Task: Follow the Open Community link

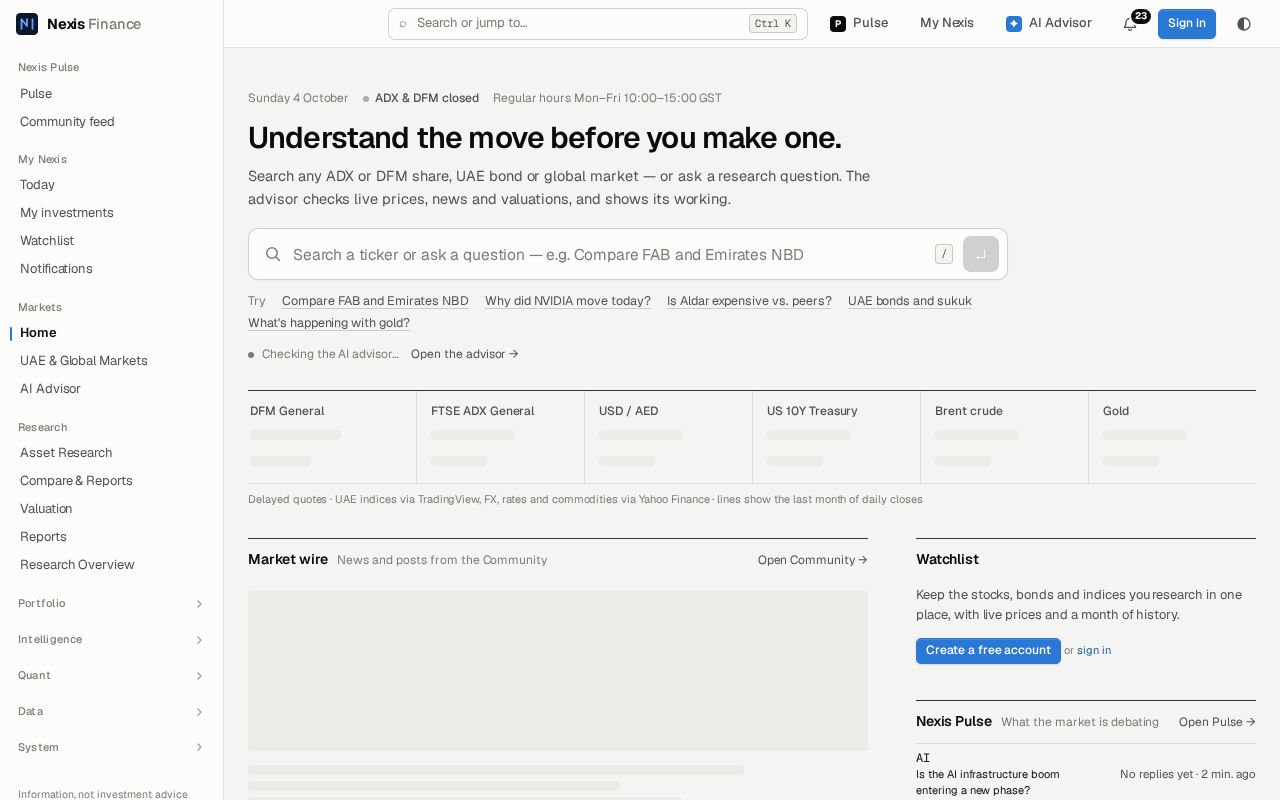Action: point(813,560)
